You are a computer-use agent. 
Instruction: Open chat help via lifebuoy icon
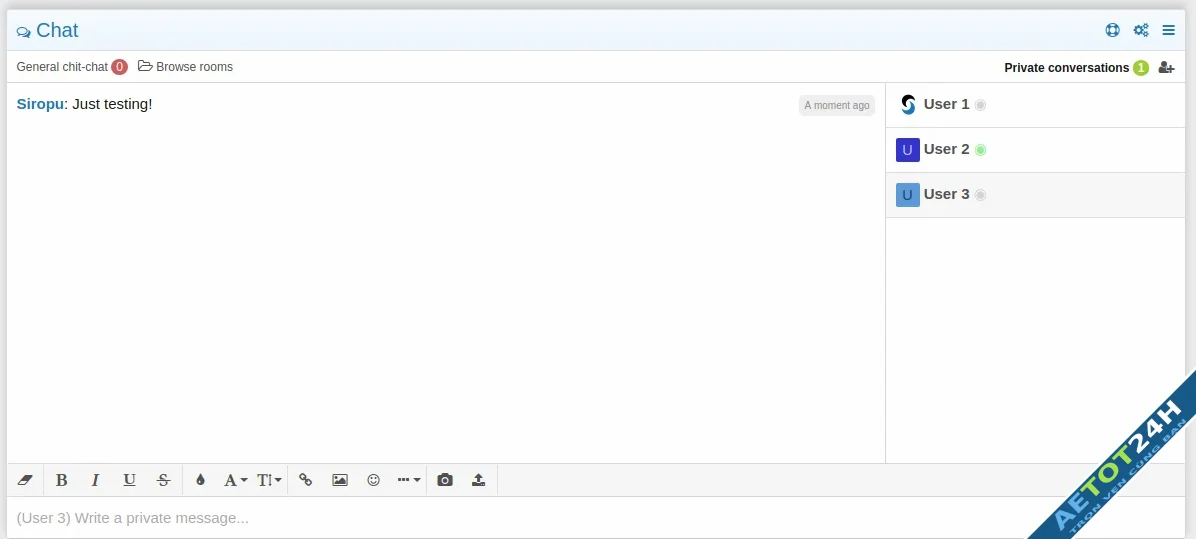click(x=1112, y=30)
